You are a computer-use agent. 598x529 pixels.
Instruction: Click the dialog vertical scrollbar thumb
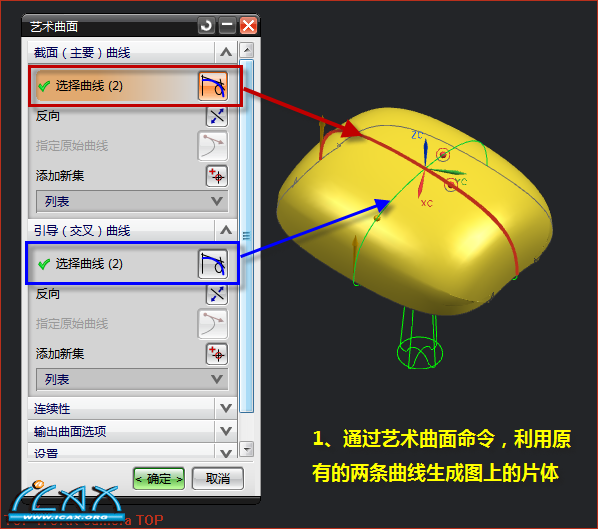[x=247, y=236]
